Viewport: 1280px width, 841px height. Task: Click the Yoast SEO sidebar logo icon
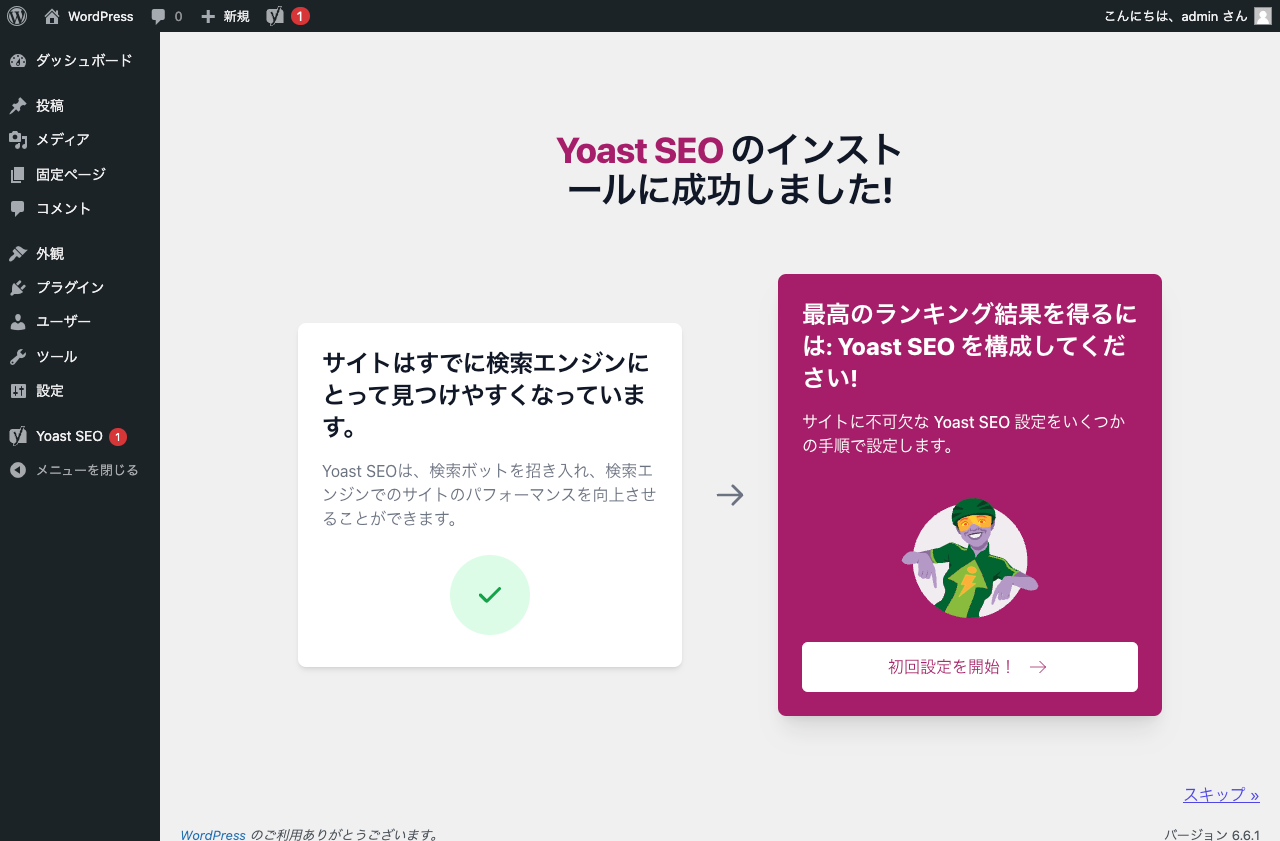click(x=18, y=436)
